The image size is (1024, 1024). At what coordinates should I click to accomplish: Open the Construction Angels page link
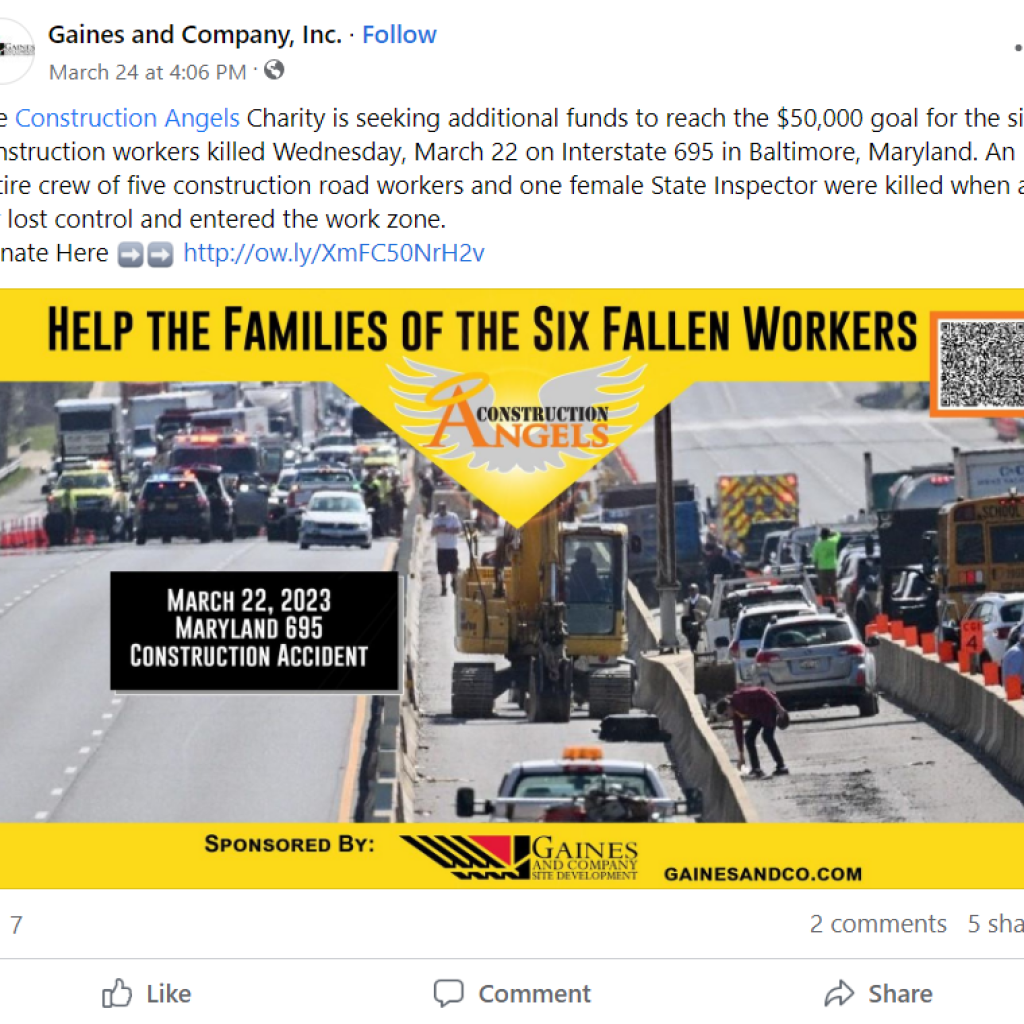[127, 118]
